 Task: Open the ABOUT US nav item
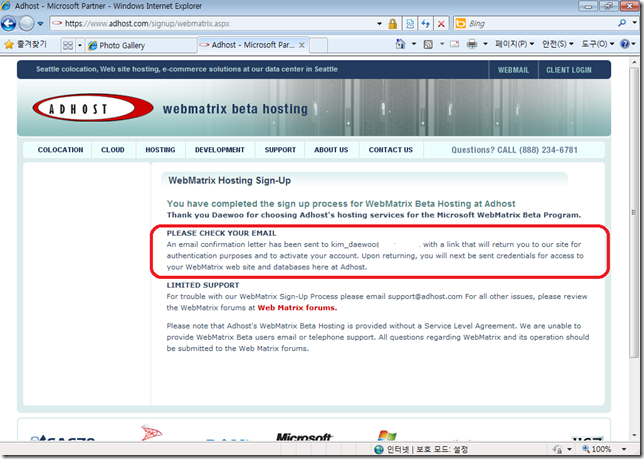click(331, 150)
